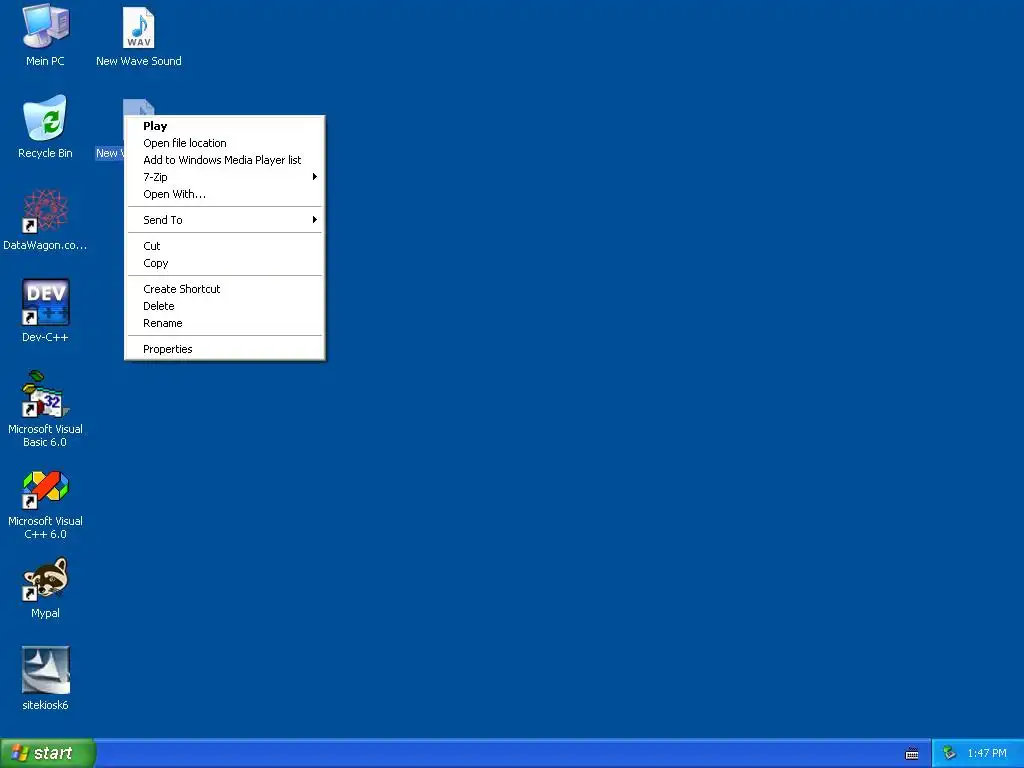This screenshot has height=768, width=1024.
Task: Select Add to Windows Media Player list
Action: [225, 160]
